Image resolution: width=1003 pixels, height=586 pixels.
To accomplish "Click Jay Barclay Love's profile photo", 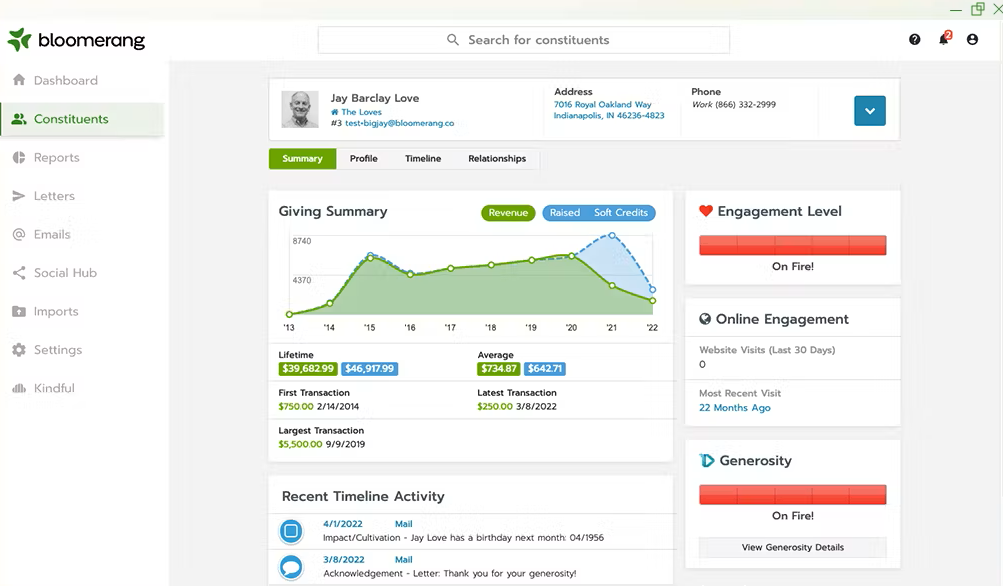I will (300, 109).
